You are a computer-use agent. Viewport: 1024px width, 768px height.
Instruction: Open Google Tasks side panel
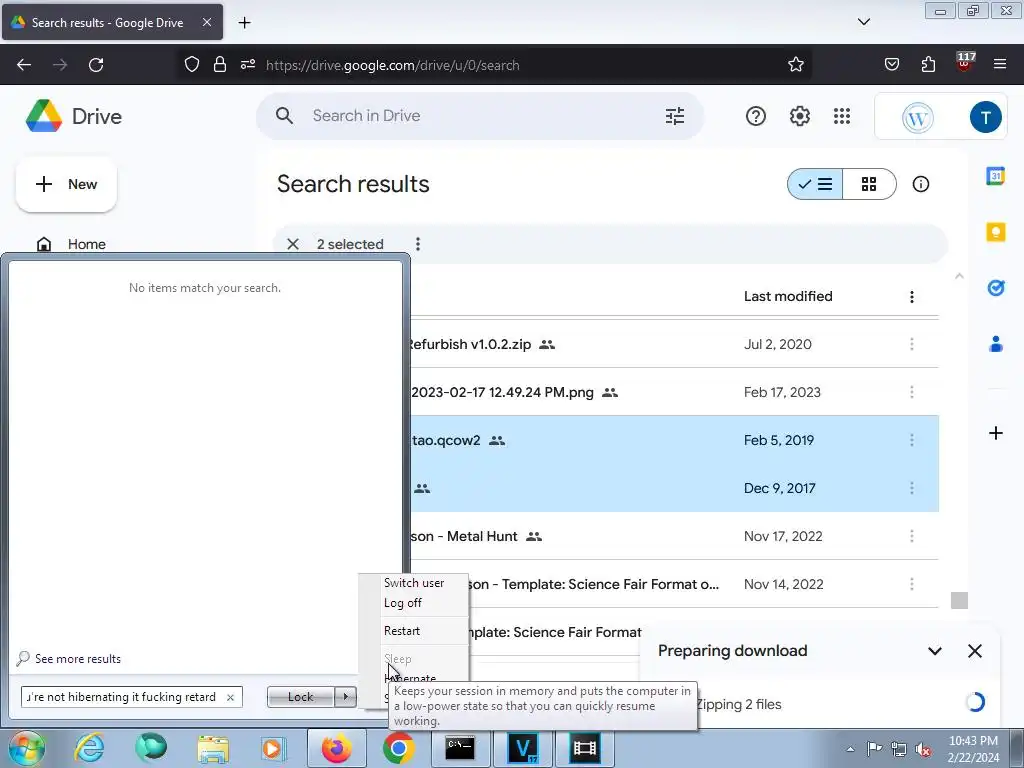click(x=995, y=287)
